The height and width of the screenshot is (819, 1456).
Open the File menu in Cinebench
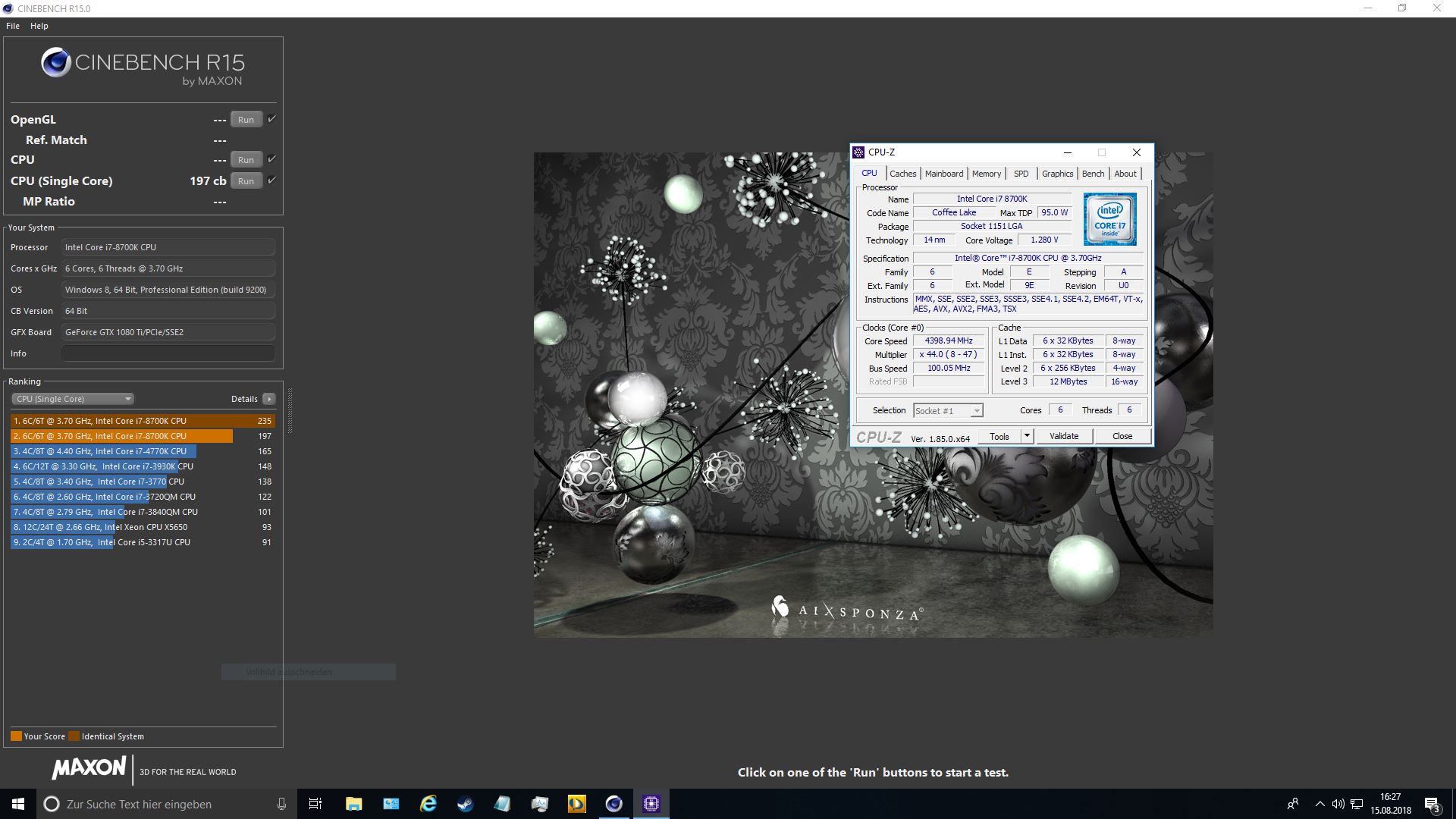pyautogui.click(x=12, y=25)
